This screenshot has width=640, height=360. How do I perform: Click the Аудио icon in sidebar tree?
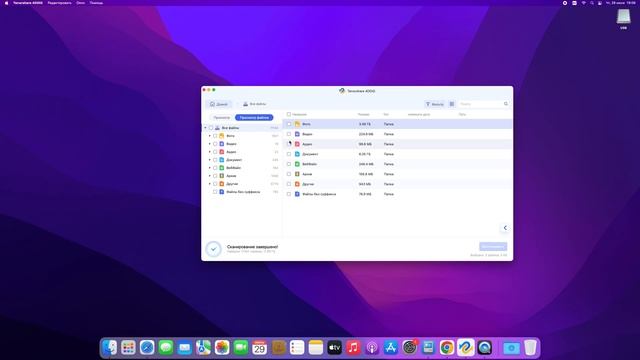click(x=222, y=152)
